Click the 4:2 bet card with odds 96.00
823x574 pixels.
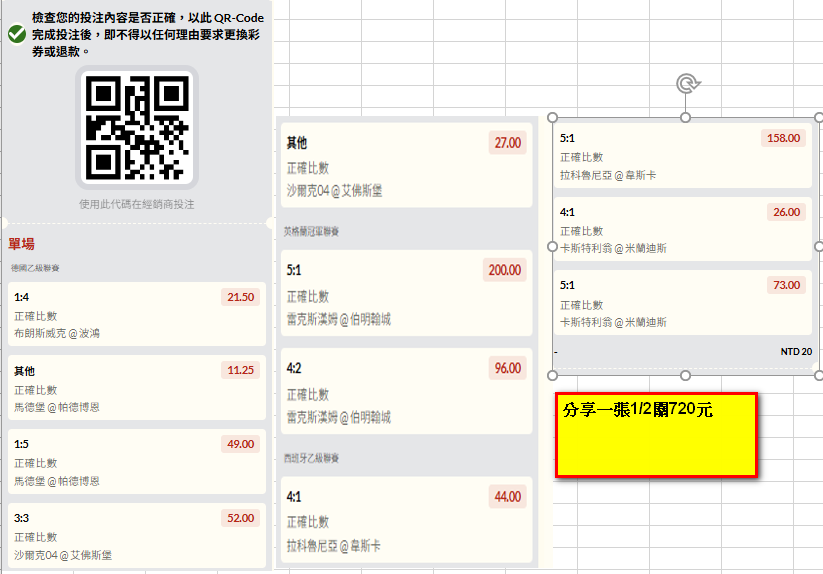404,392
